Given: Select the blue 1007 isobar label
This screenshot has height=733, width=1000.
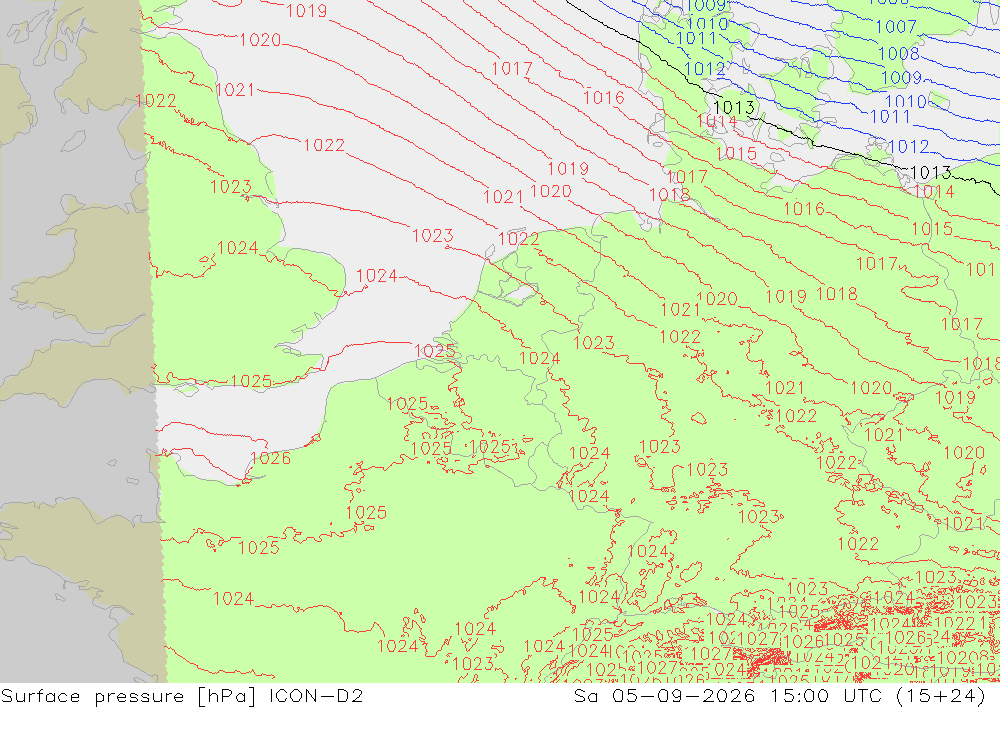Looking at the screenshot, I should (896, 27).
